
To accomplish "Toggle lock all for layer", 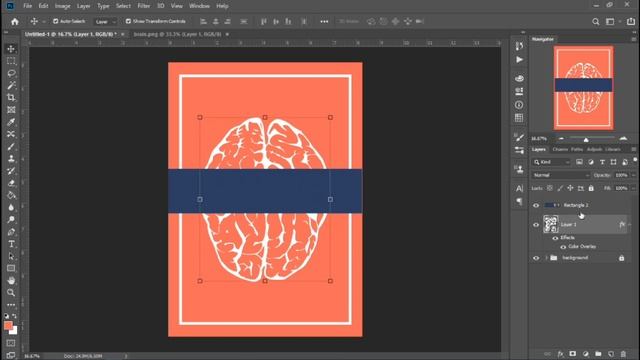I will coord(591,188).
